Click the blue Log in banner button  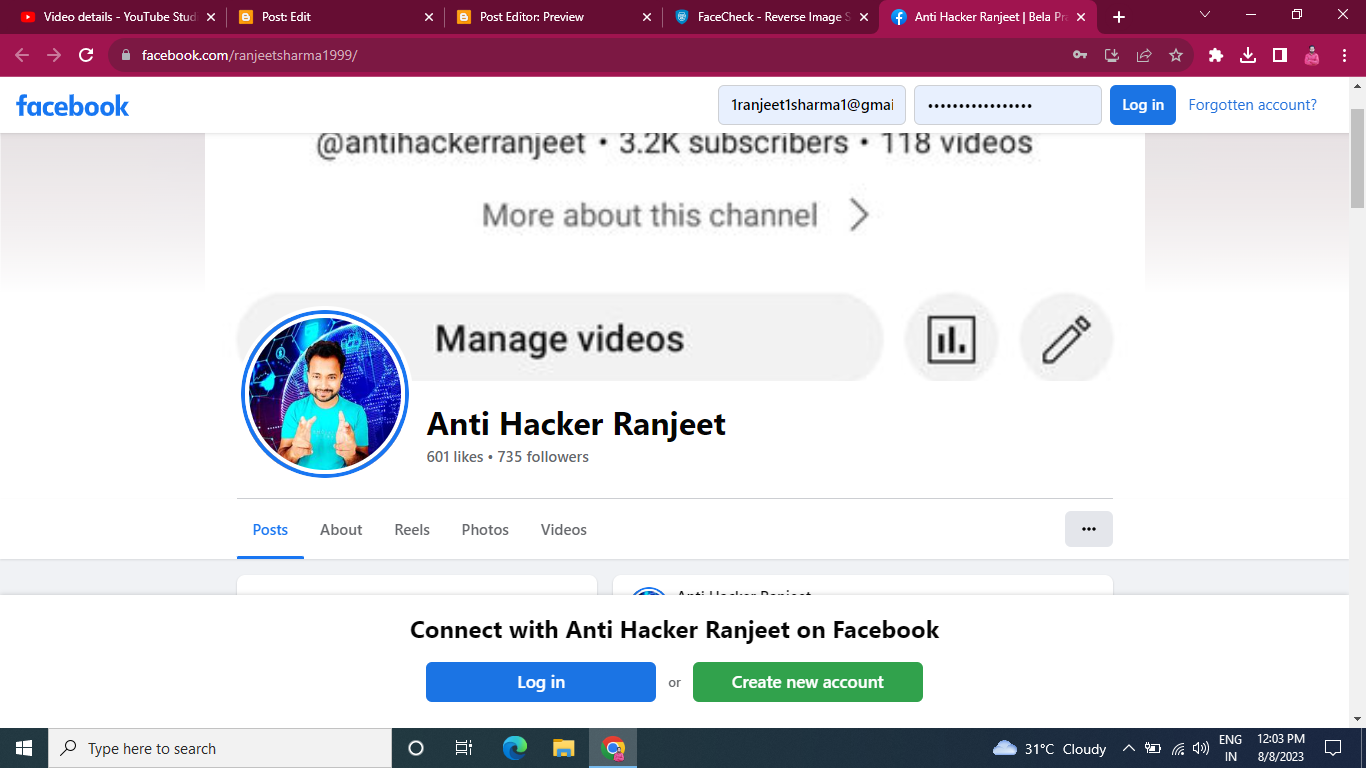click(541, 682)
